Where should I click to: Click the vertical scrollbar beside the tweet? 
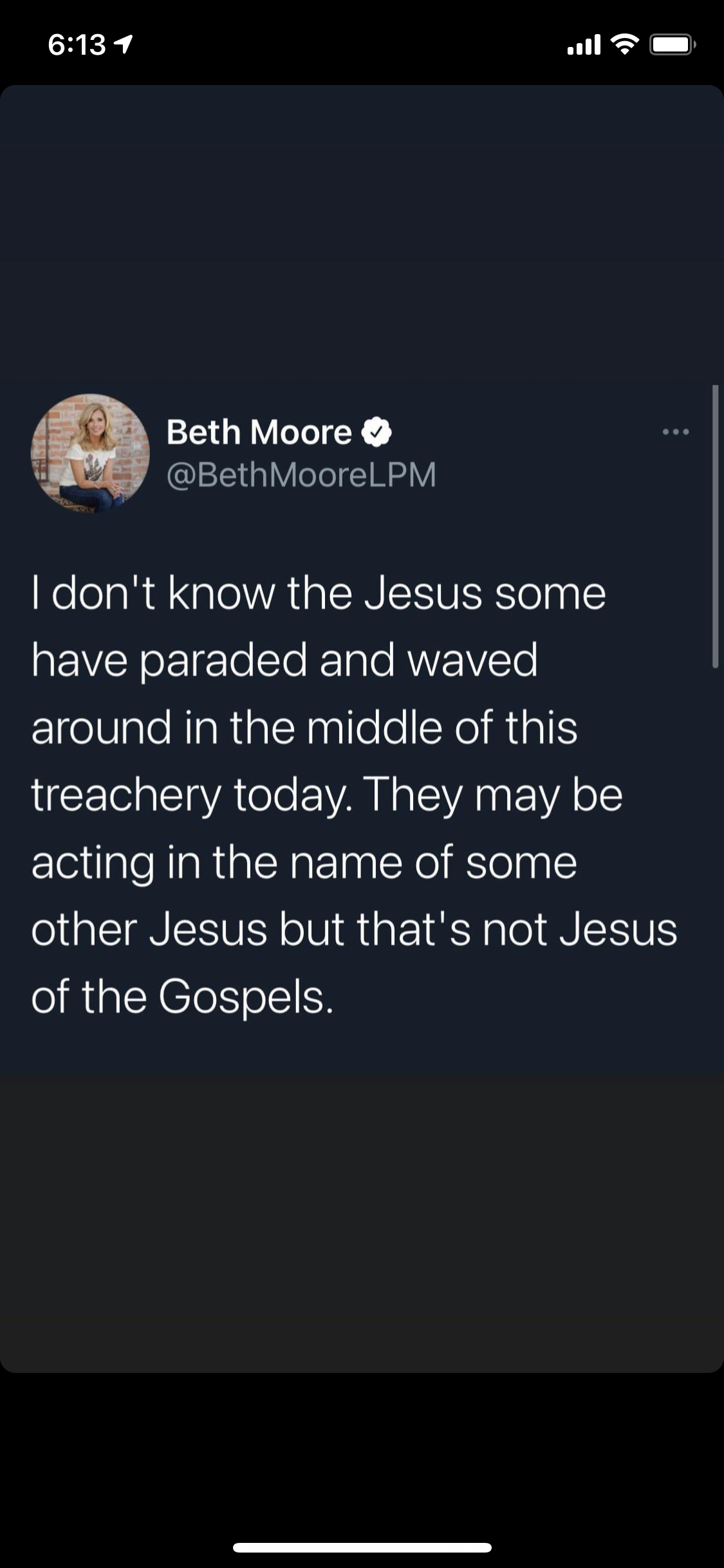coord(714,527)
